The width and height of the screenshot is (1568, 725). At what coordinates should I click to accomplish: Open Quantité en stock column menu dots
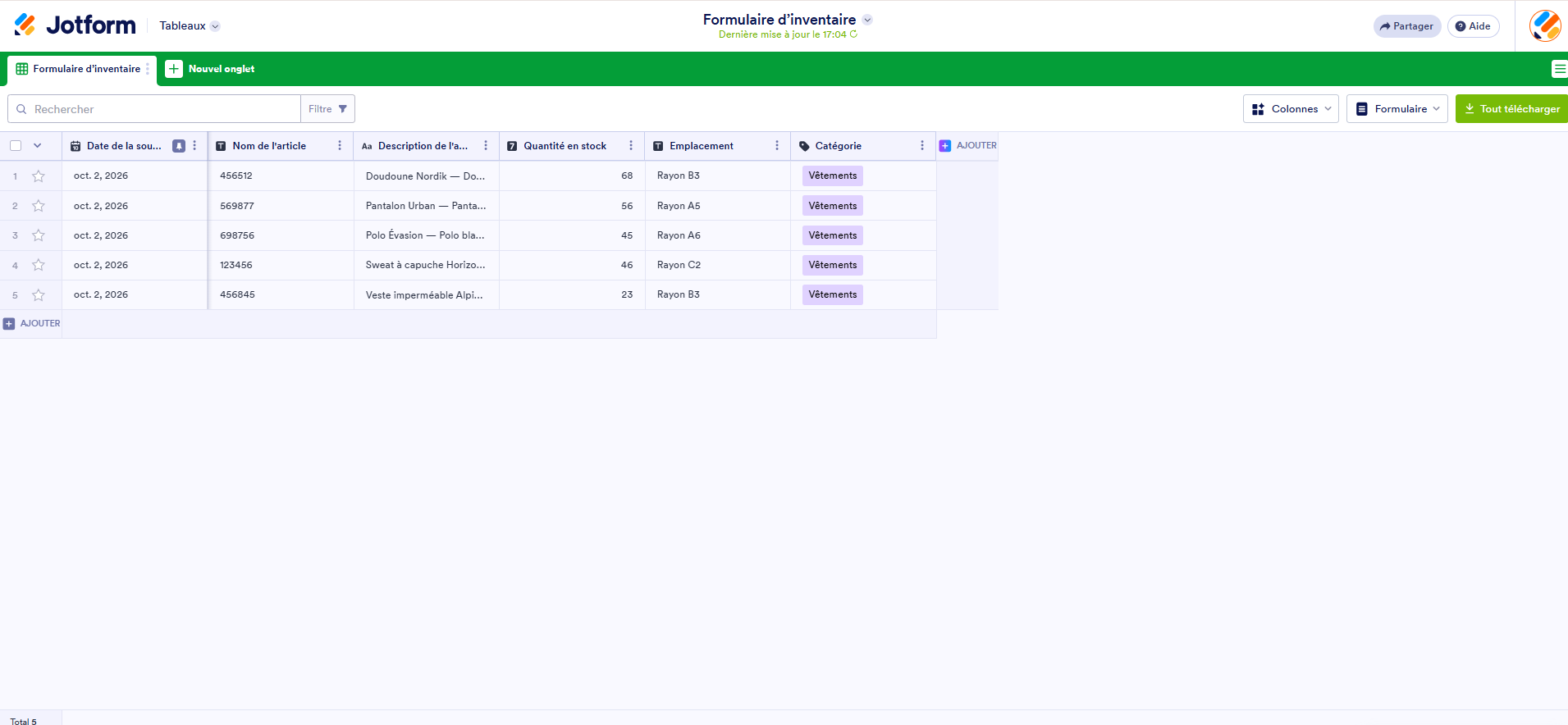(631, 146)
